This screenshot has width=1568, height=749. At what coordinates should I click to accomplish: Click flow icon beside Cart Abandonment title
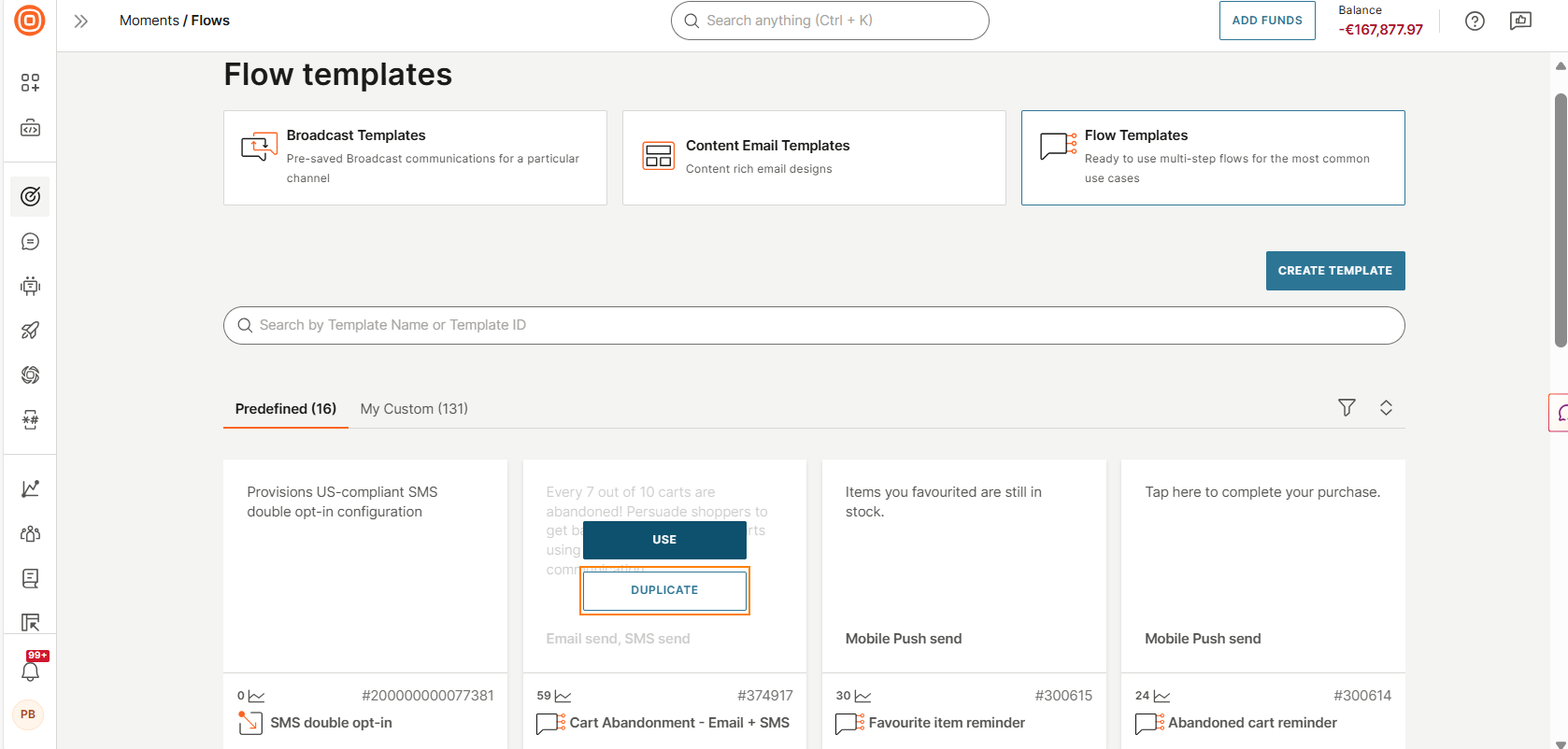(551, 723)
